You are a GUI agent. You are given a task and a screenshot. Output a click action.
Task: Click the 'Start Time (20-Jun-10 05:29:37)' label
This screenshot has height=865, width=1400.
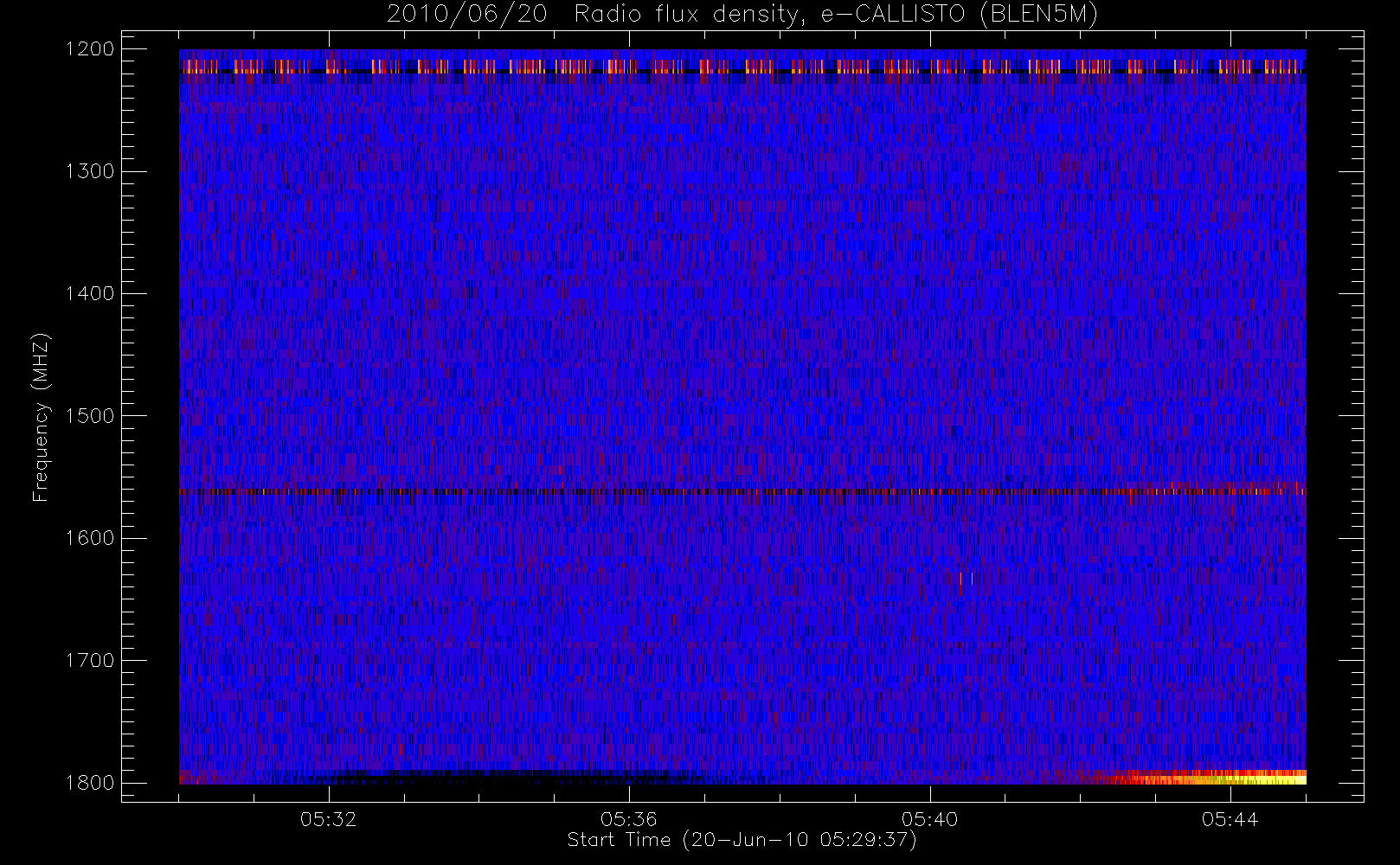[742, 840]
